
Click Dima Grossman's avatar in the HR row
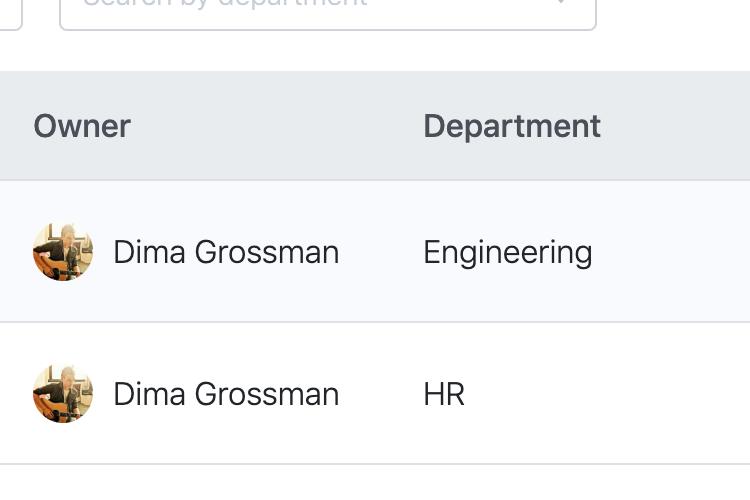[63, 393]
